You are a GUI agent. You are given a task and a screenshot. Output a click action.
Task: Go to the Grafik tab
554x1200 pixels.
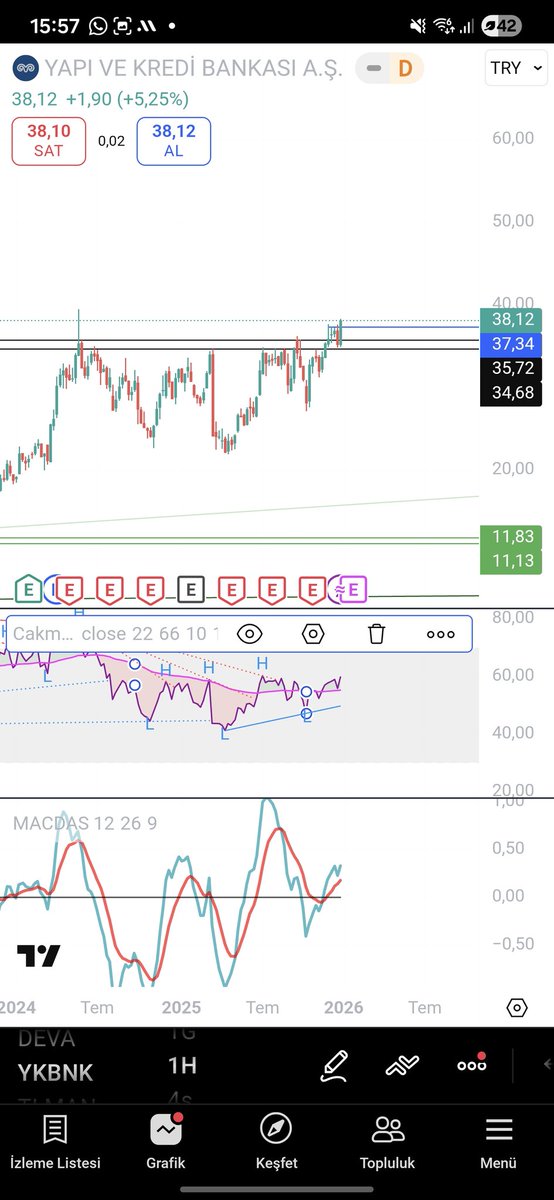tap(166, 1142)
